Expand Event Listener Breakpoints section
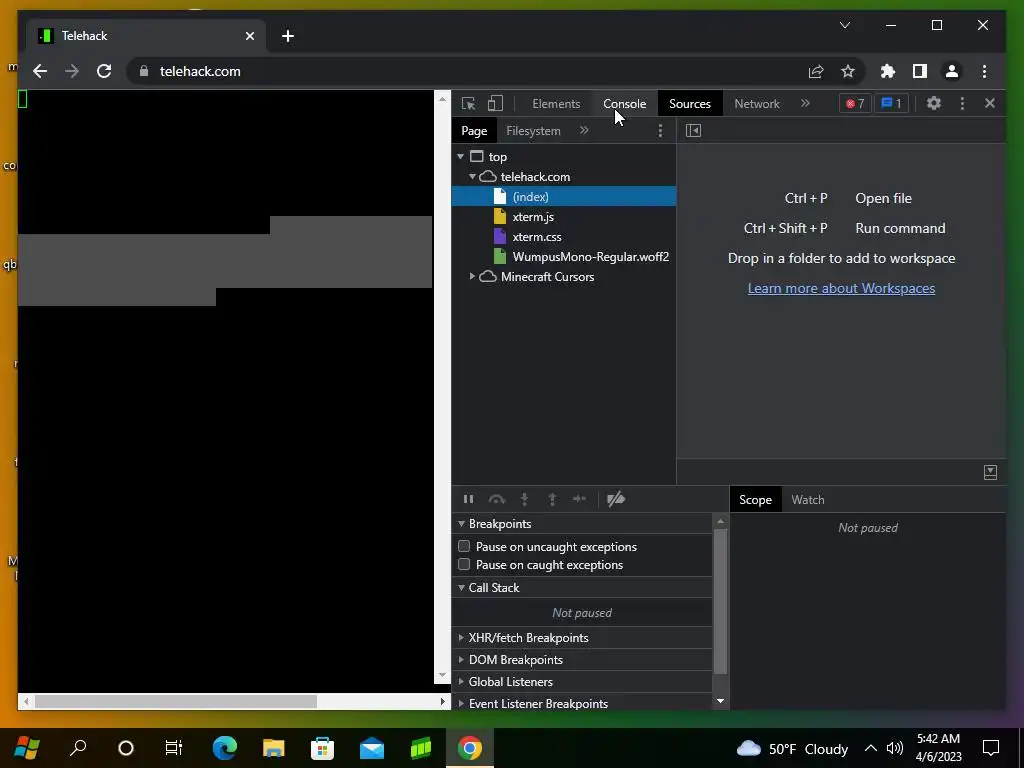The height and width of the screenshot is (768, 1024). coord(462,703)
